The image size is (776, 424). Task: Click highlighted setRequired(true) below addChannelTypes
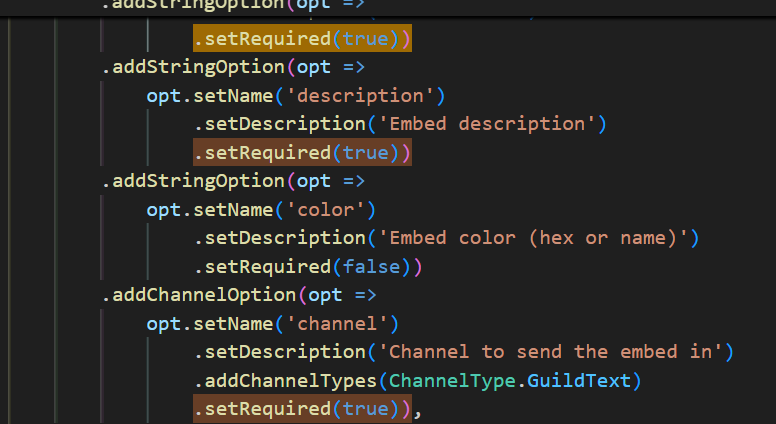point(302,409)
